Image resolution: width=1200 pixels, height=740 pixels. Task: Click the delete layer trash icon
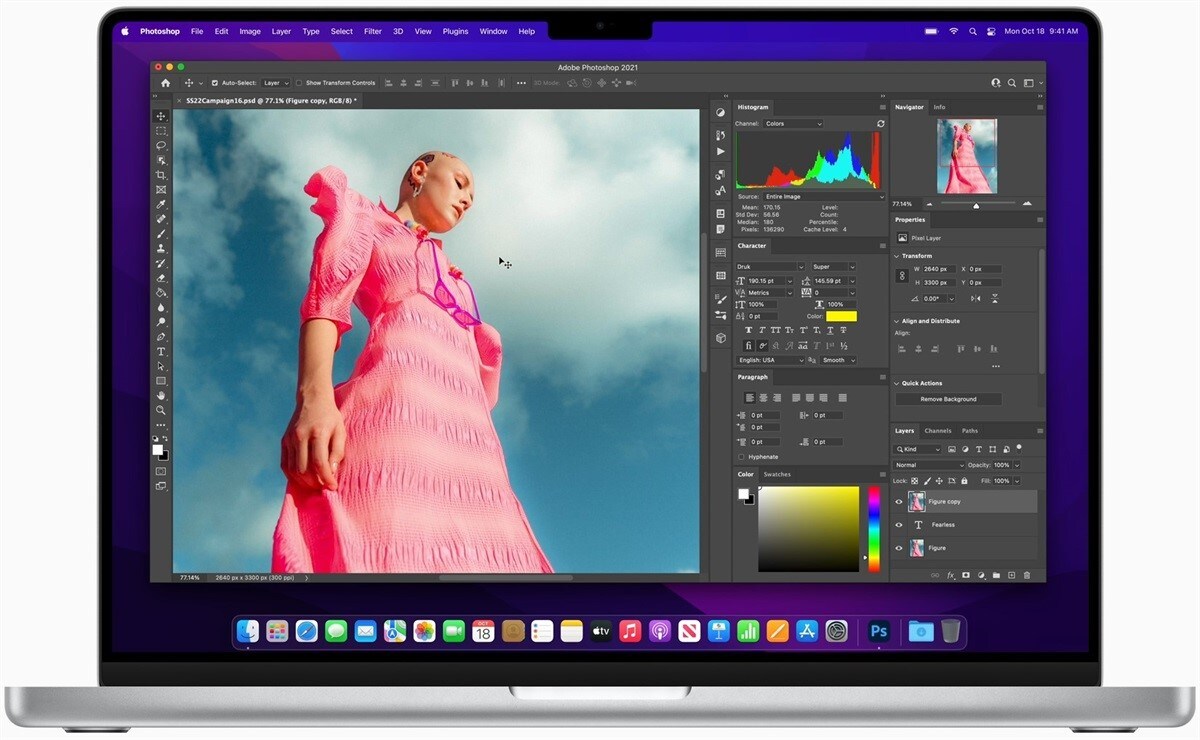(x=1027, y=575)
